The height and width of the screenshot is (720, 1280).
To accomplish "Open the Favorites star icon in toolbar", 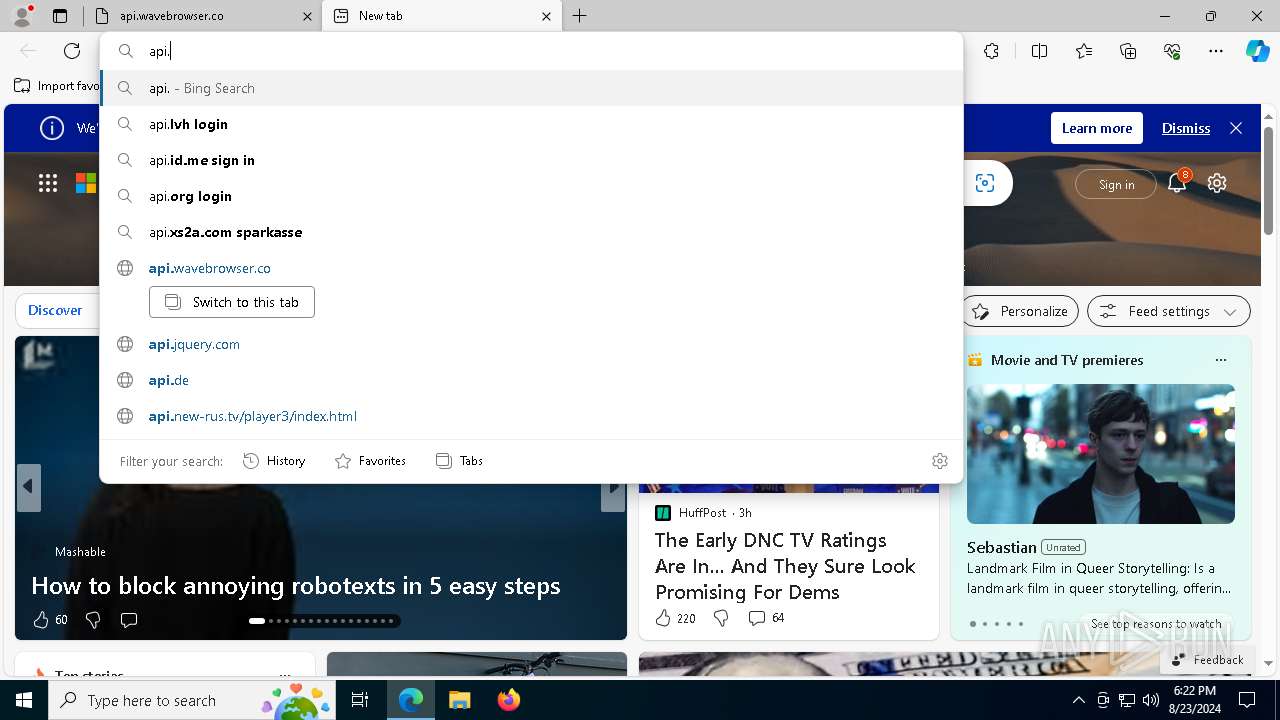I will (1084, 51).
